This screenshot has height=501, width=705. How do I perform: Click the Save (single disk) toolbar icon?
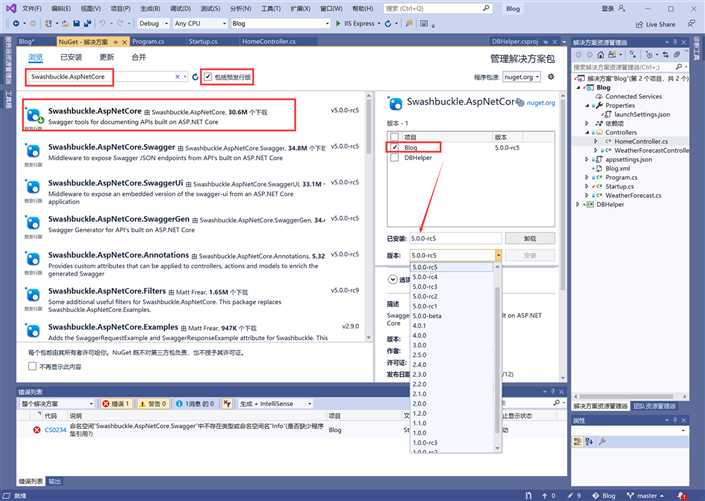(76, 23)
